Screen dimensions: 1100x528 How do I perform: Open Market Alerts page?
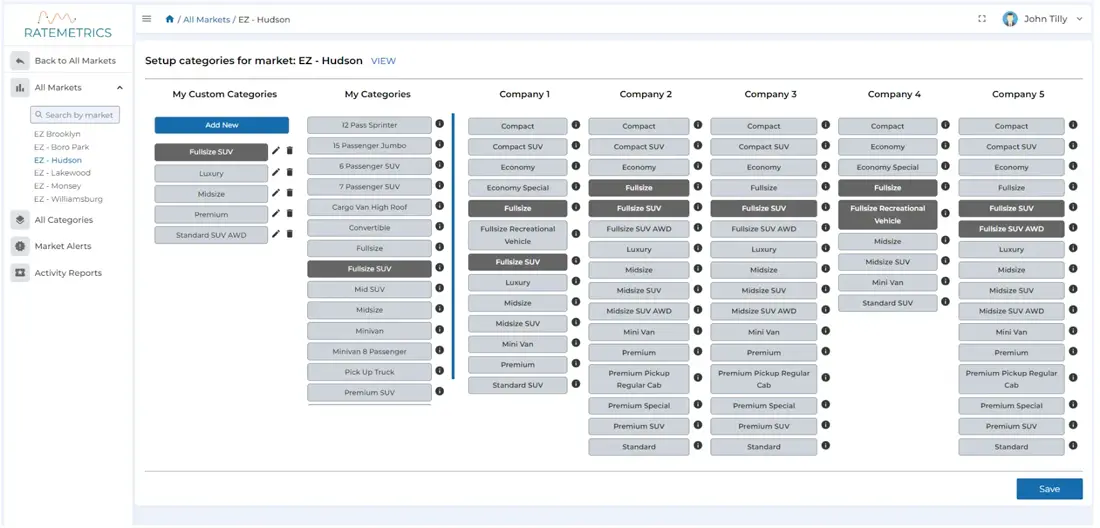tap(62, 246)
